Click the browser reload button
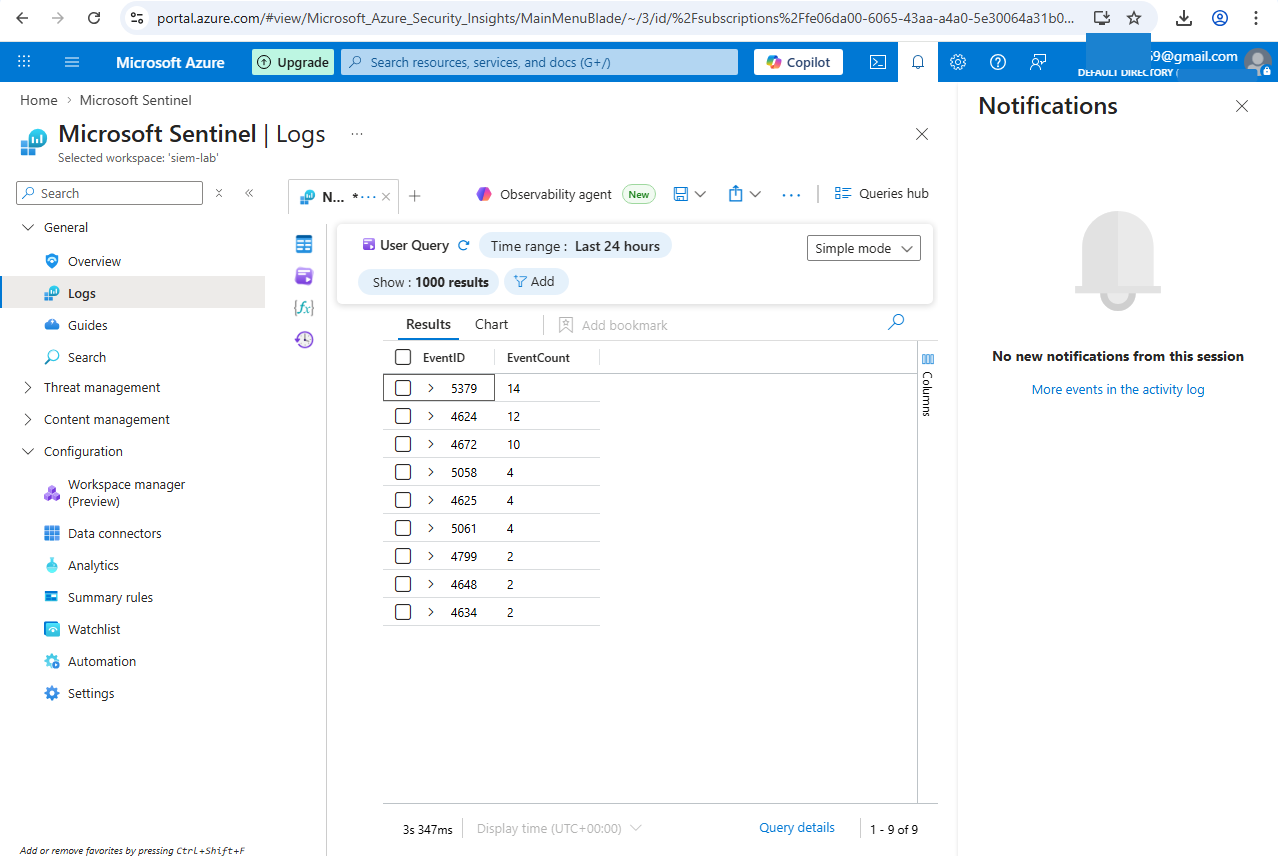Screen dimensions: 1278x856 pos(93,18)
